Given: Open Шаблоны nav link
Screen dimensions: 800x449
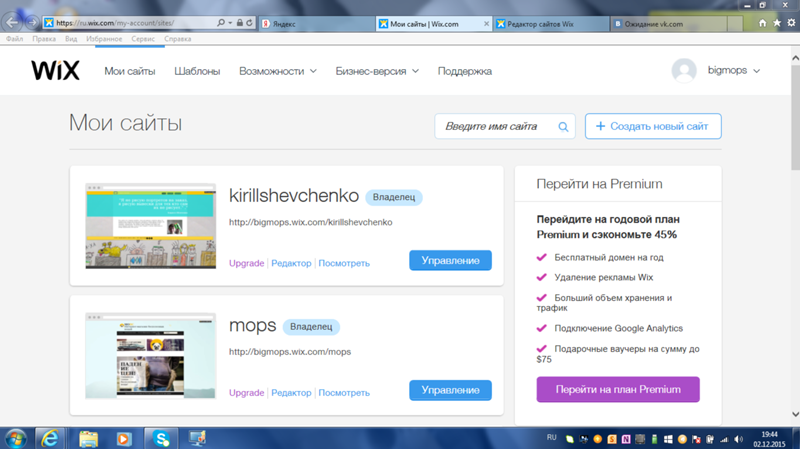Looking at the screenshot, I should 197,71.
